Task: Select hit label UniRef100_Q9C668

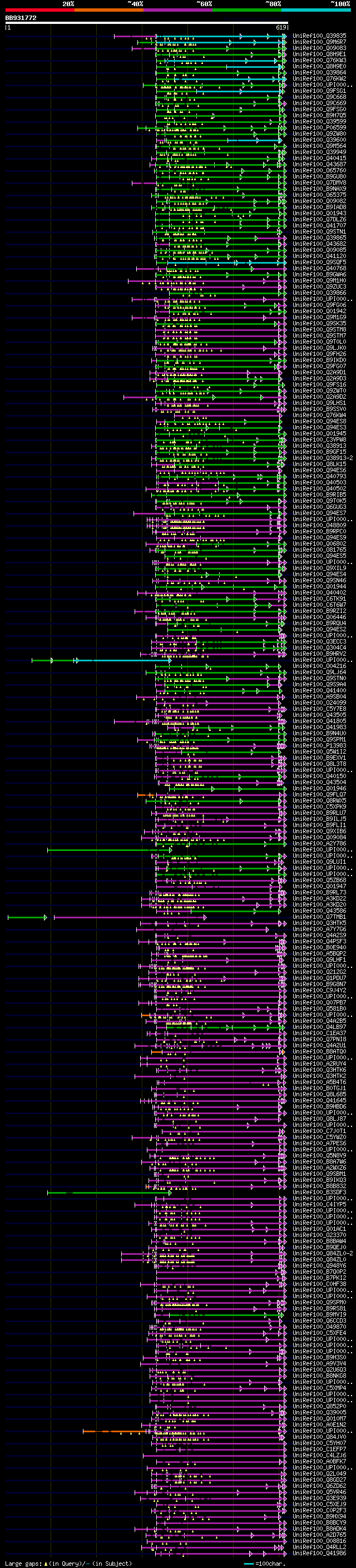Action: point(319,97)
